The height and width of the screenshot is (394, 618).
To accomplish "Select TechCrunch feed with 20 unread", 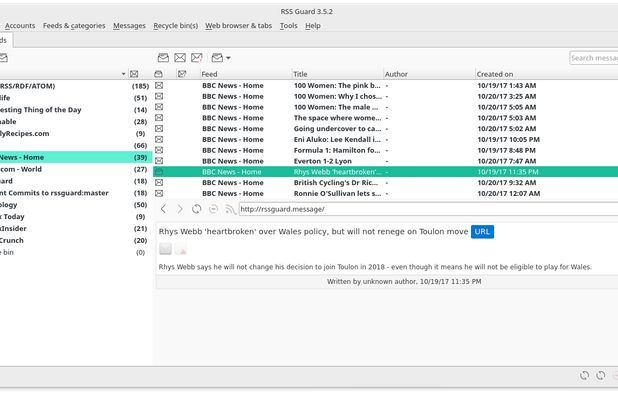I will coord(76,240).
